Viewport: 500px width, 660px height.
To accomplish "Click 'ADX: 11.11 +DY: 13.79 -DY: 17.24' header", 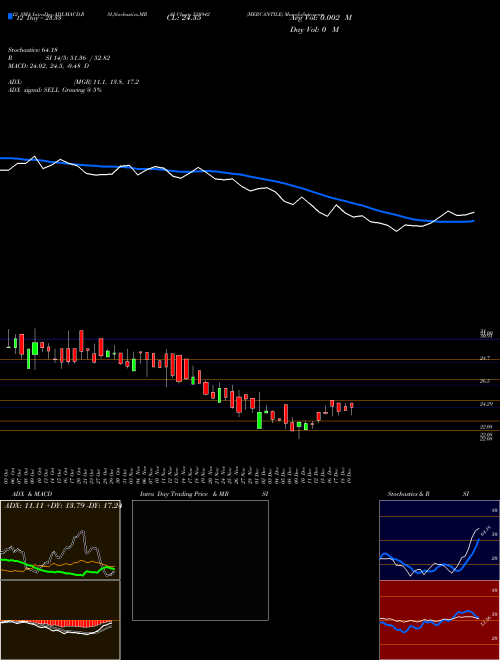I will 62,505.
